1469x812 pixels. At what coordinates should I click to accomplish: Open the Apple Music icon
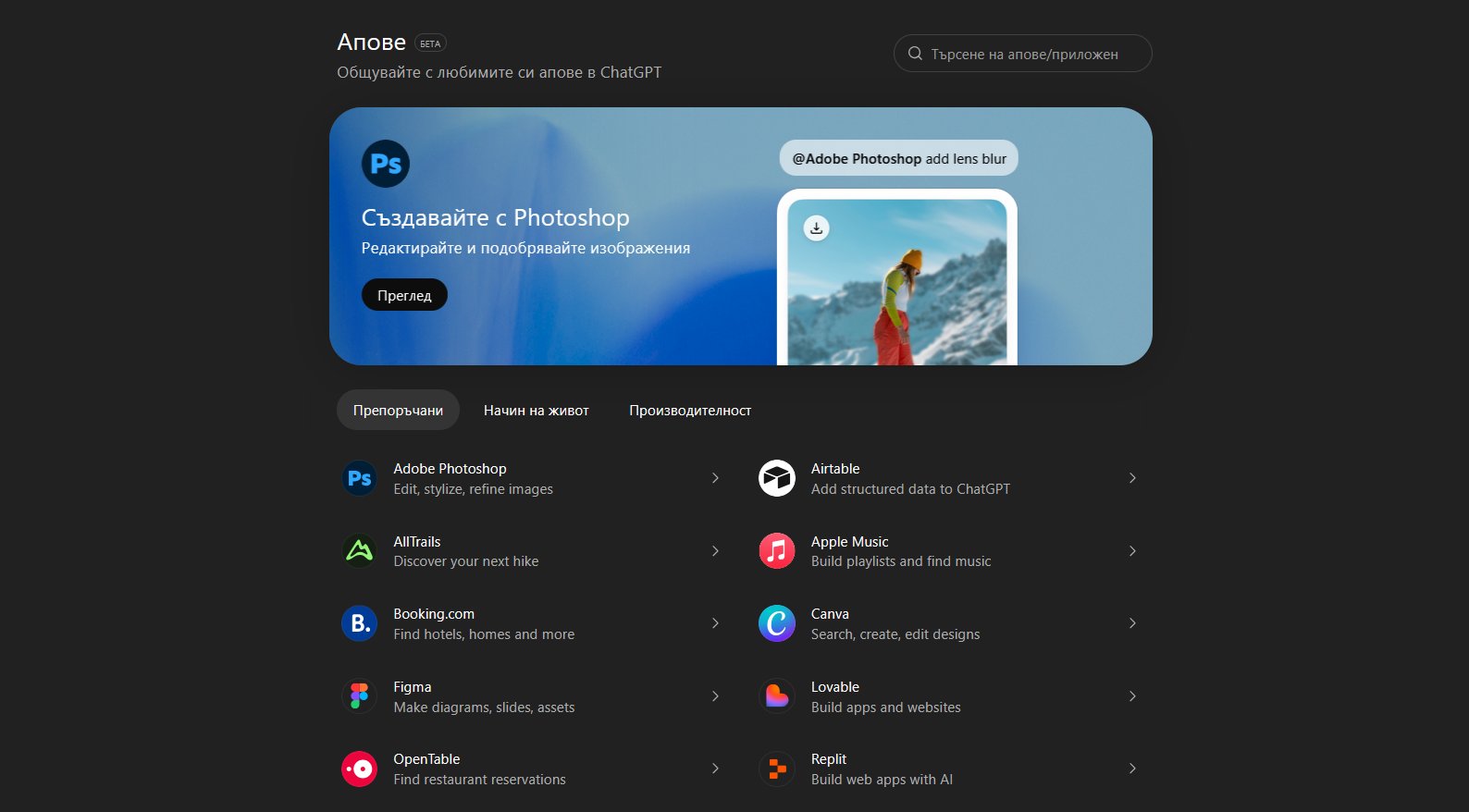(x=777, y=551)
